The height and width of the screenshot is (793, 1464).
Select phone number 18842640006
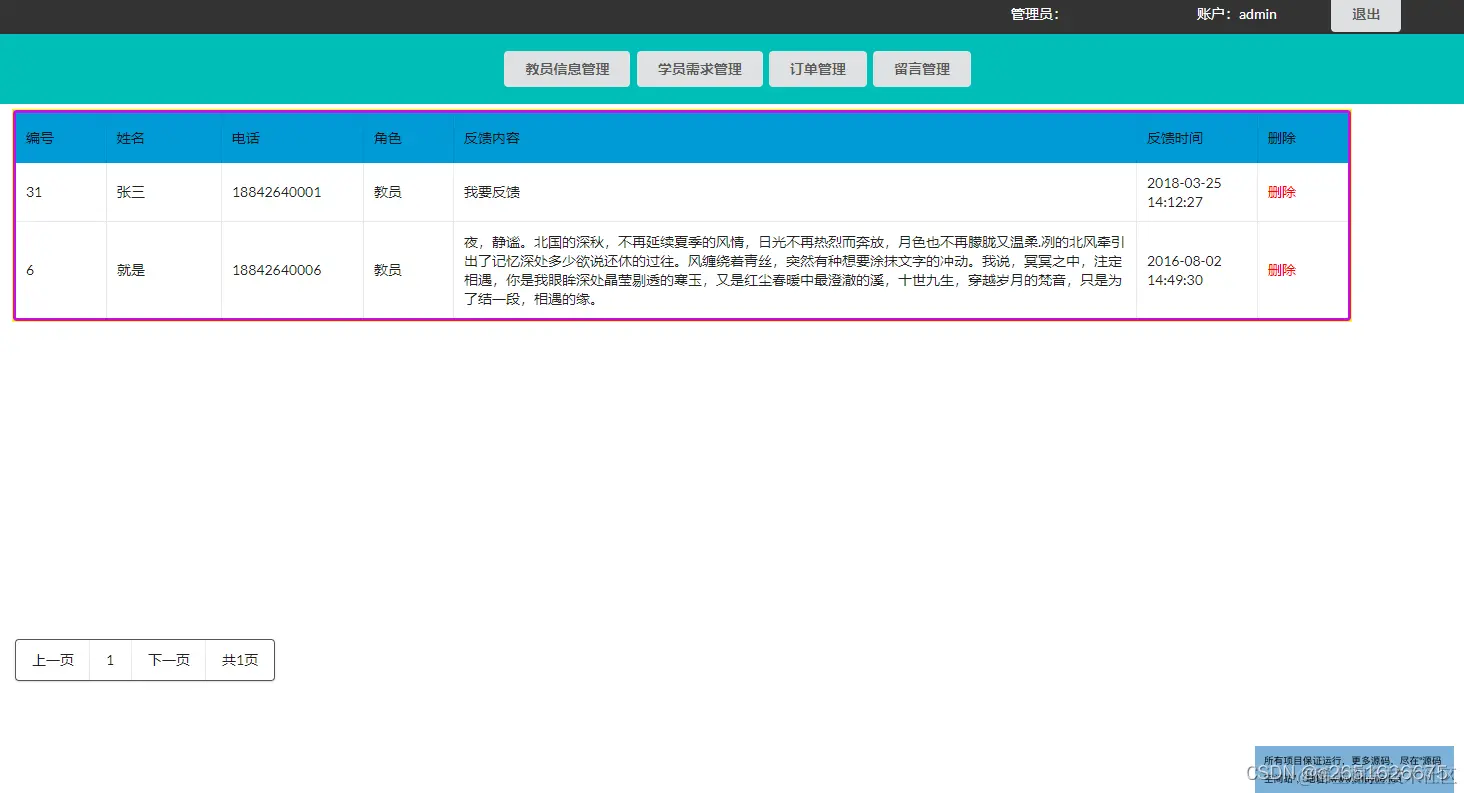coord(277,270)
